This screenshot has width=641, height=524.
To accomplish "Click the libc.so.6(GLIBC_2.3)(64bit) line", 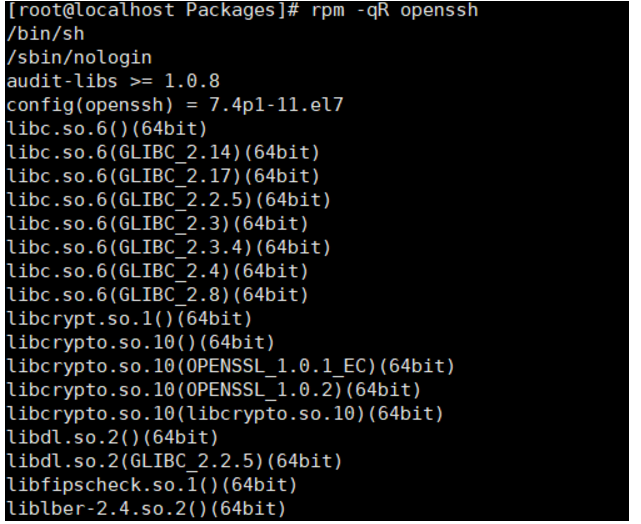I will (x=157, y=224).
